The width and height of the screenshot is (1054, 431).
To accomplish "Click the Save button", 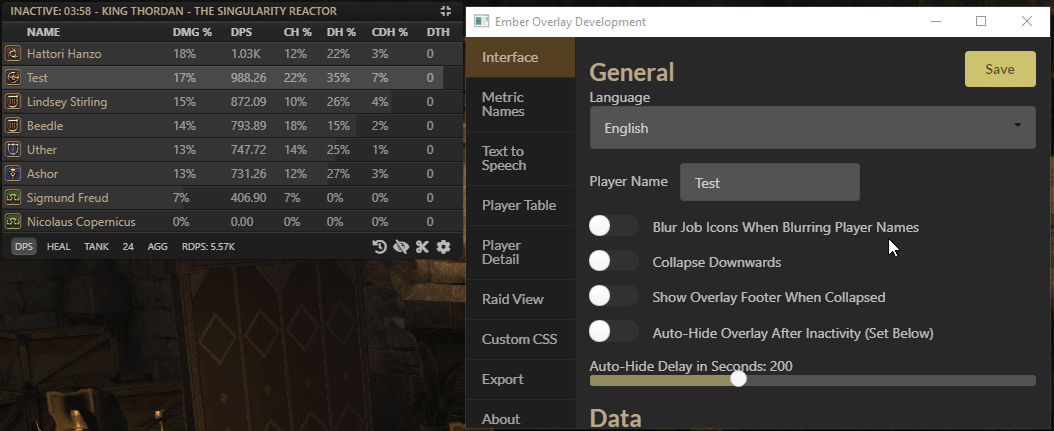I will click(x=1000, y=69).
